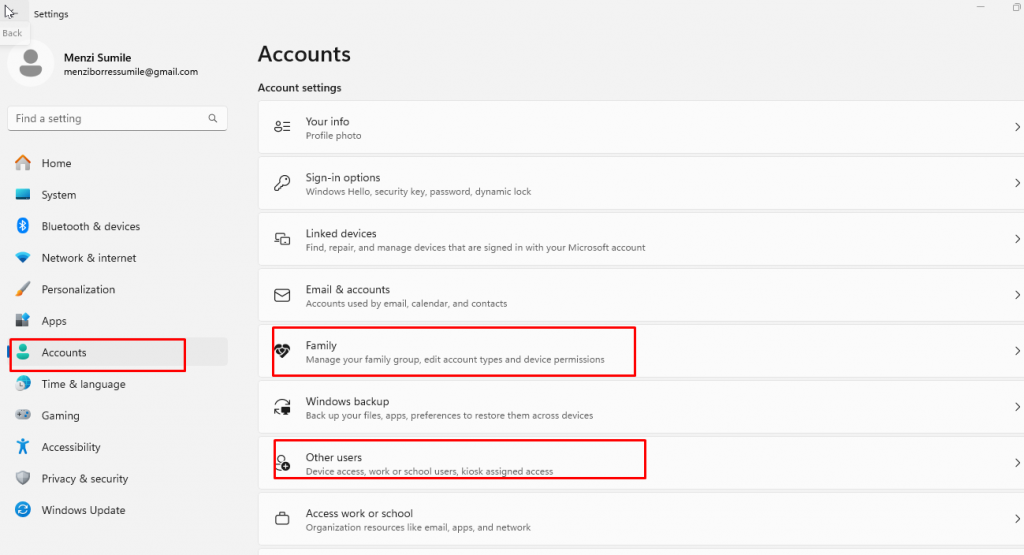Click 'Manage your family group' description text
This screenshot has width=1024, height=555.
(x=455, y=360)
